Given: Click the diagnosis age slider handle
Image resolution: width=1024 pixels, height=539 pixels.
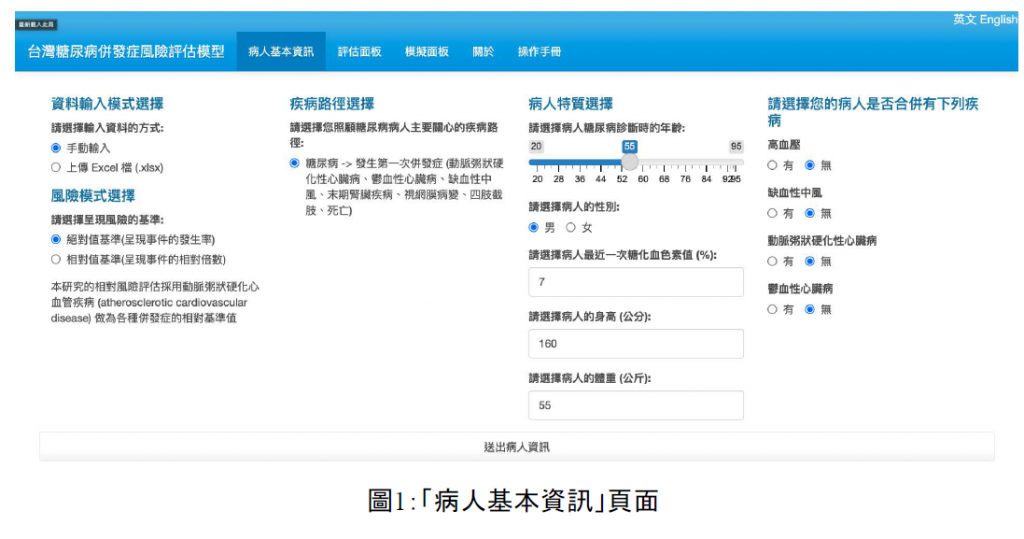Looking at the screenshot, I should [x=630, y=161].
